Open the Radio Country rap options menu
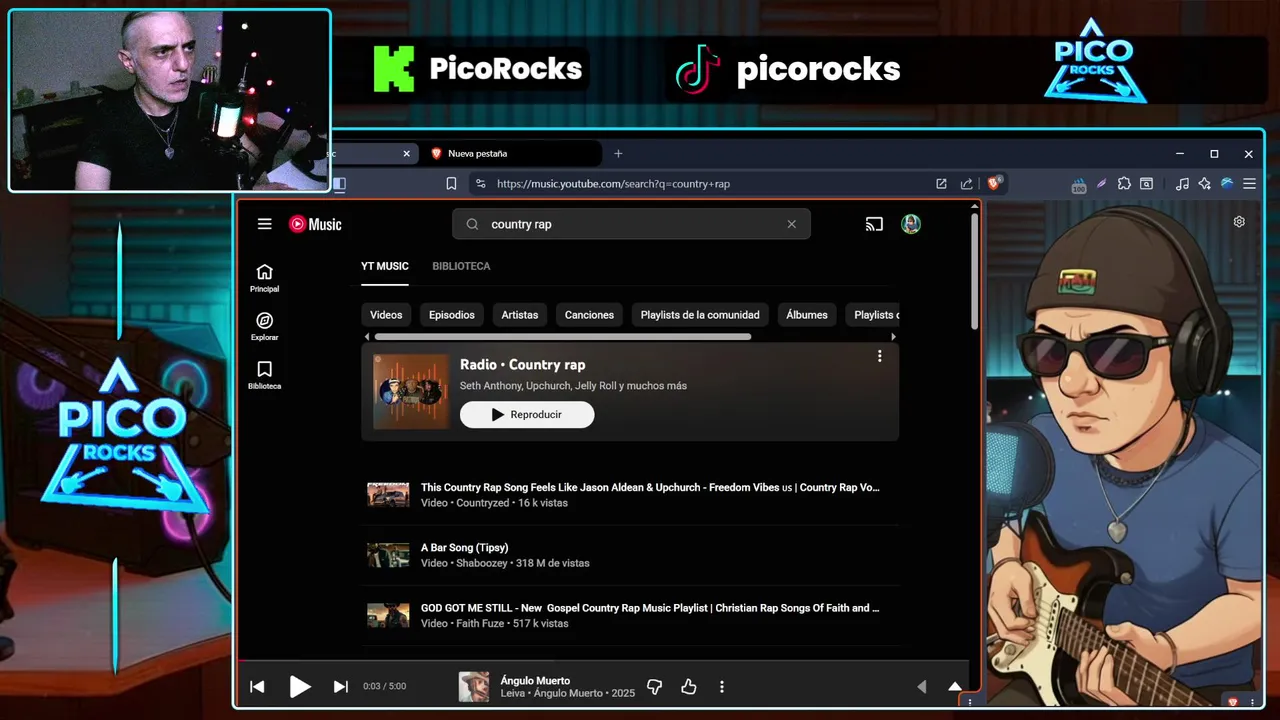The height and width of the screenshot is (720, 1280). 879,356
